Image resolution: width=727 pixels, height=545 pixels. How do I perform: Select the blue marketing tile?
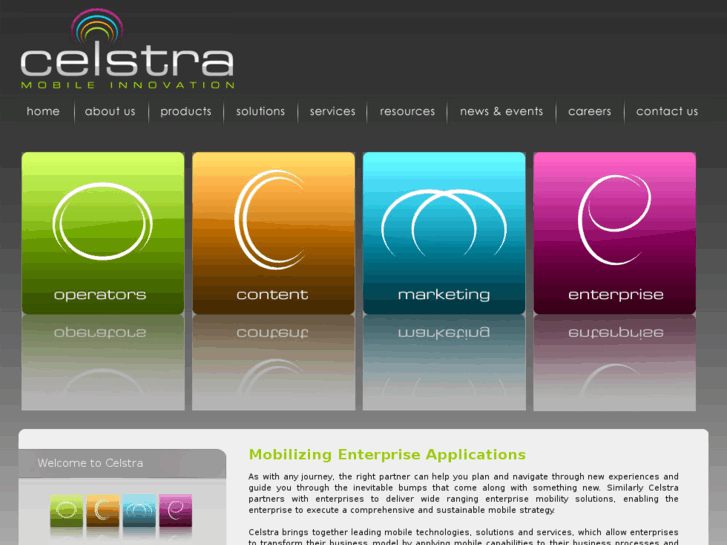click(x=444, y=233)
